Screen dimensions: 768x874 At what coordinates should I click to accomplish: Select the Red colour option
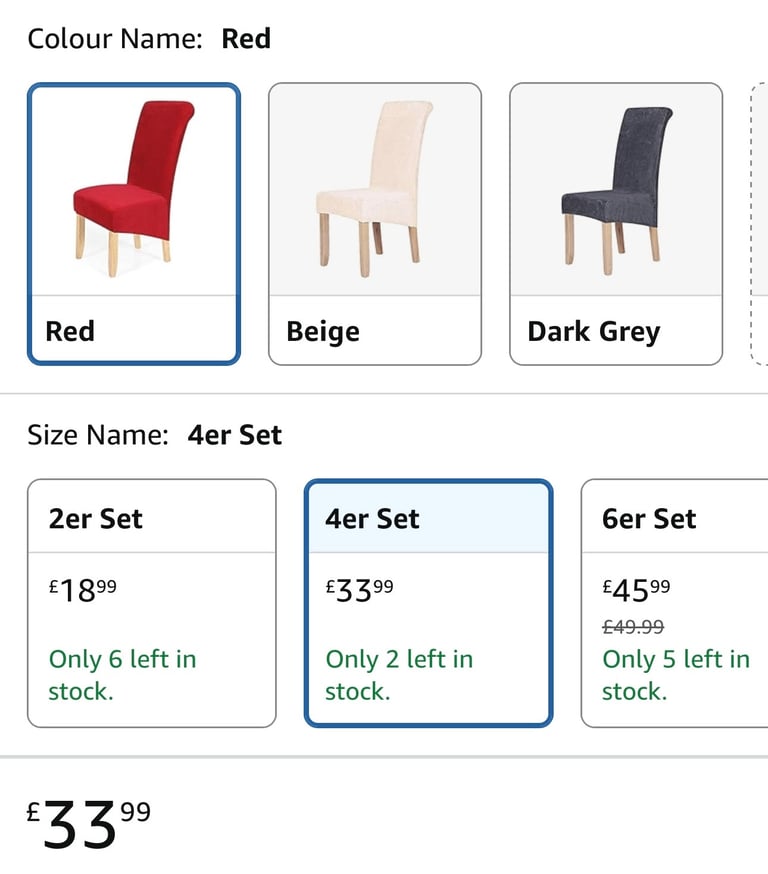point(134,224)
